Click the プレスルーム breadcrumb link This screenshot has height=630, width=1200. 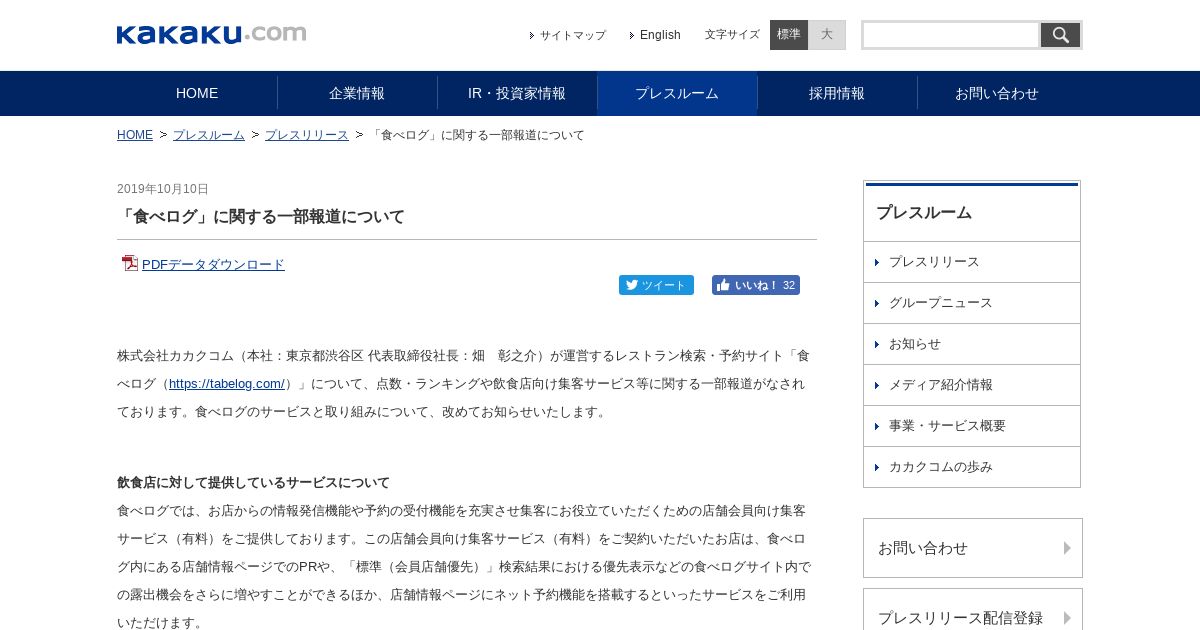209,135
